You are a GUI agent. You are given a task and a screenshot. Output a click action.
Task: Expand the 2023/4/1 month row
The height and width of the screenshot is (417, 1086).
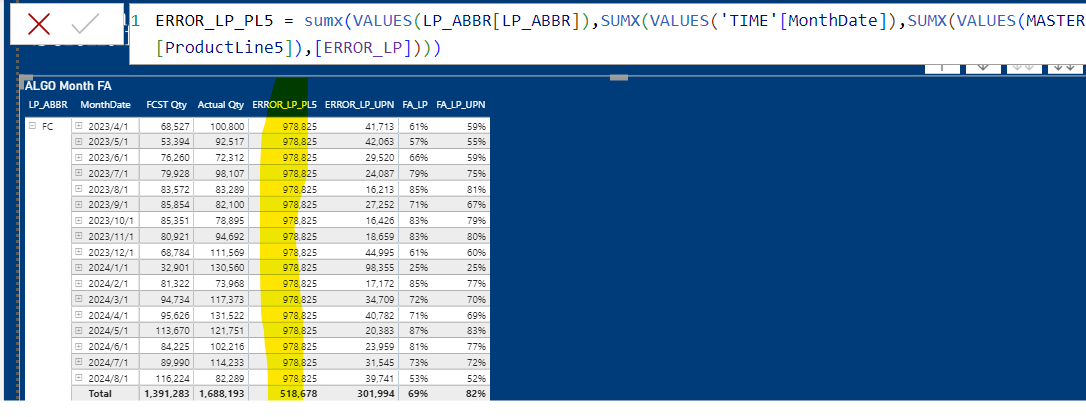pyautogui.click(x=78, y=126)
